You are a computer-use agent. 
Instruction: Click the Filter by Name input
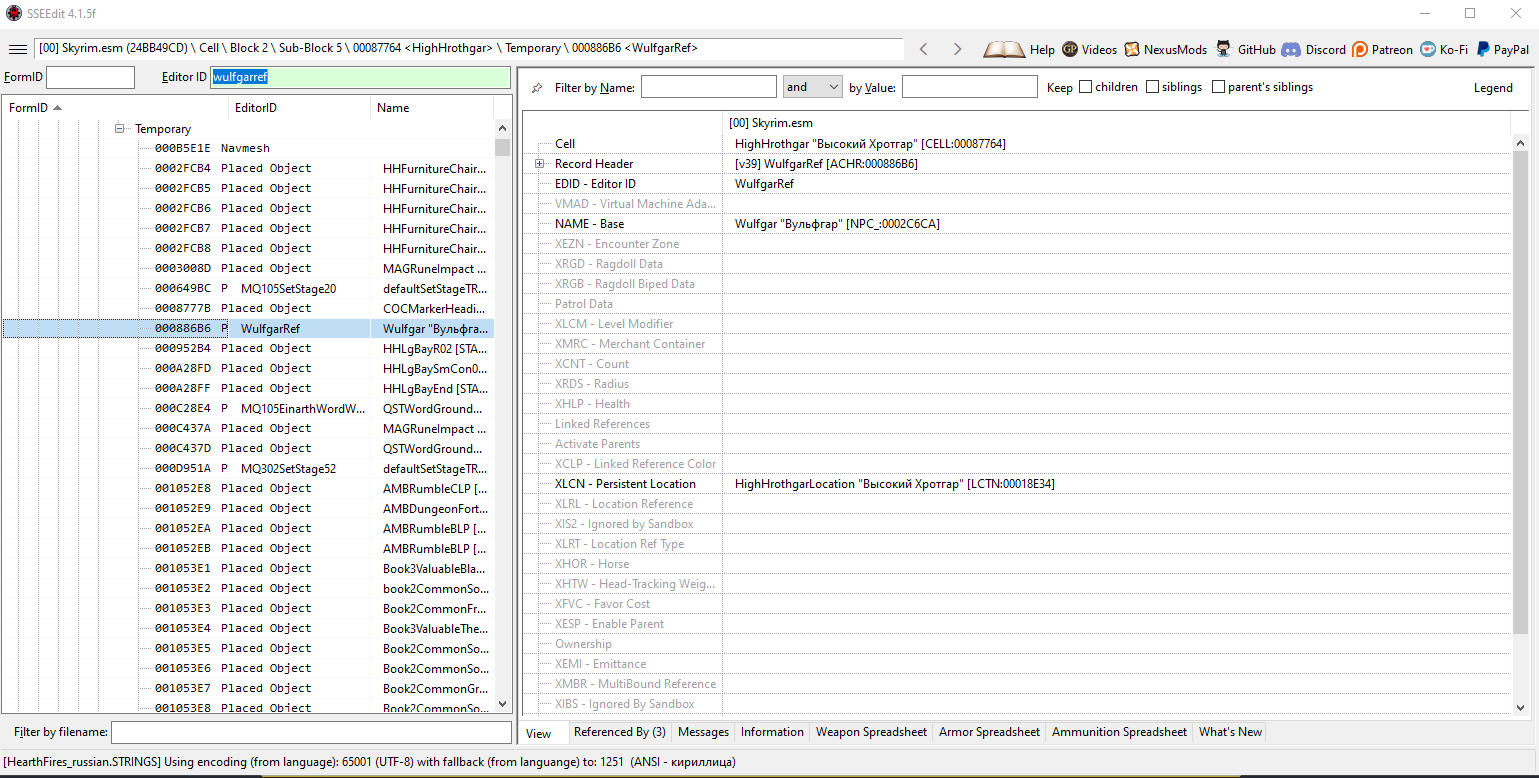click(x=709, y=87)
